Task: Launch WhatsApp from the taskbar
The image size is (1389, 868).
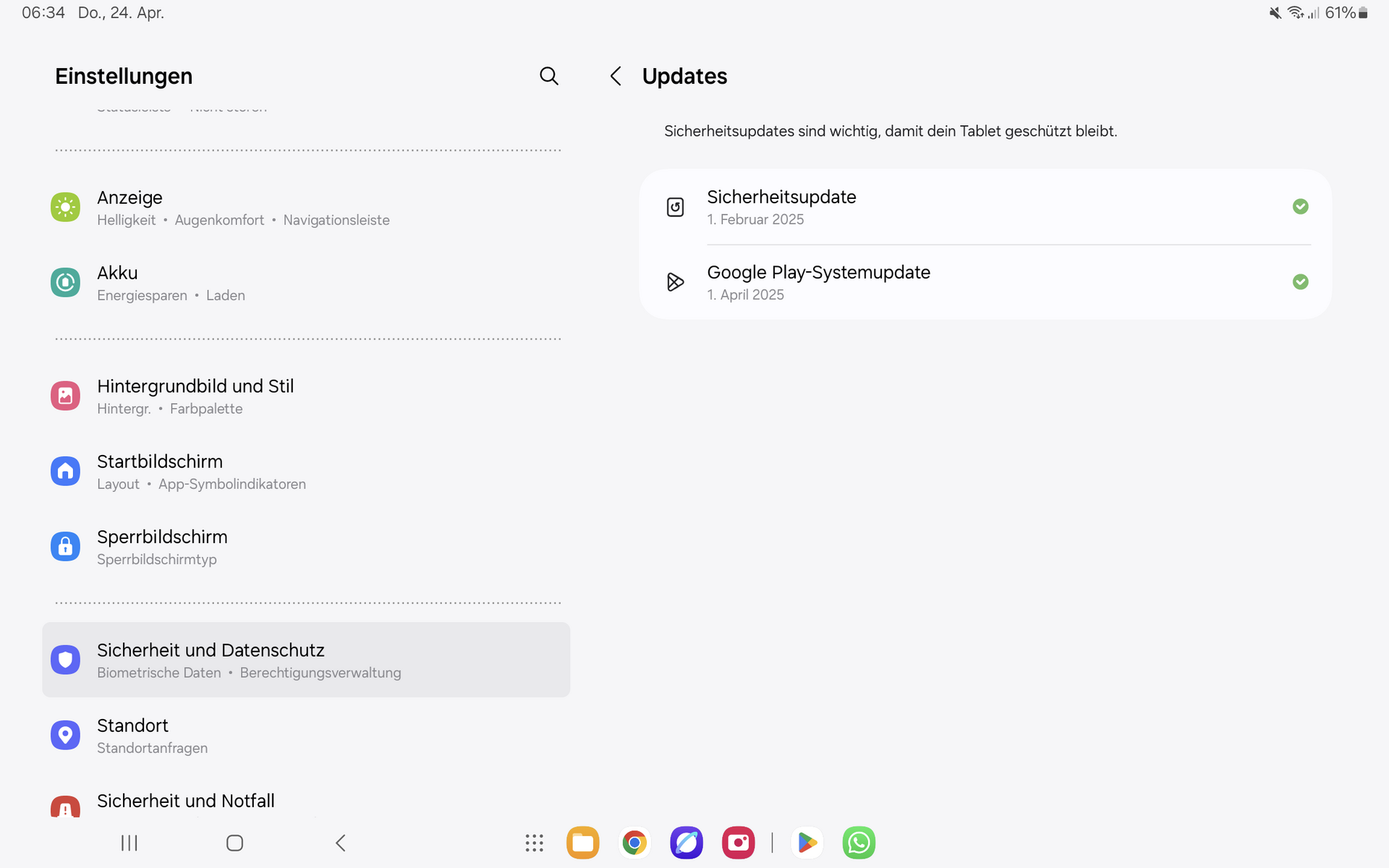Action: (859, 843)
